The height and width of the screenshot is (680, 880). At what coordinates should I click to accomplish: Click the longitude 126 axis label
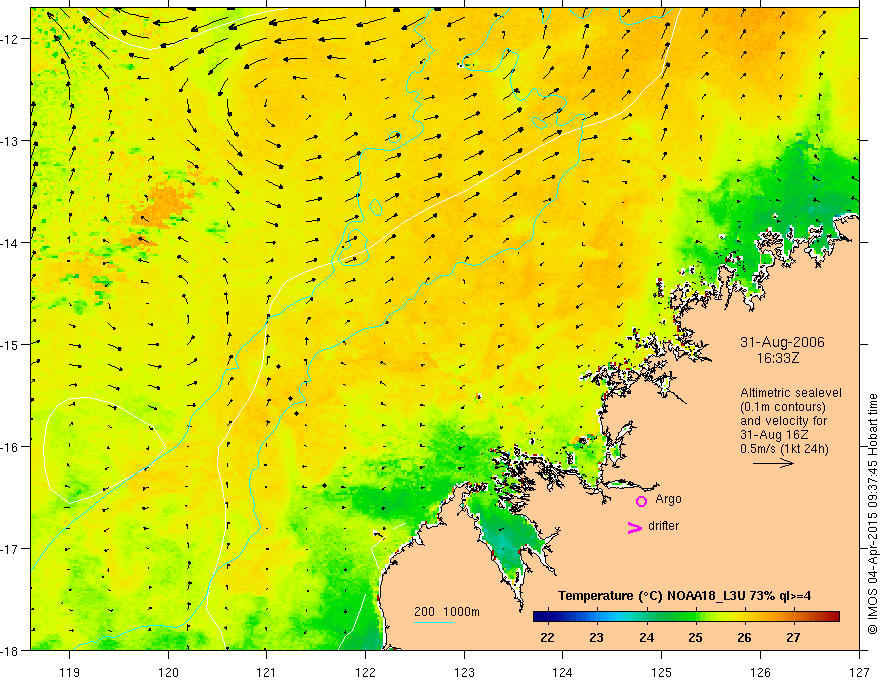[x=760, y=672]
